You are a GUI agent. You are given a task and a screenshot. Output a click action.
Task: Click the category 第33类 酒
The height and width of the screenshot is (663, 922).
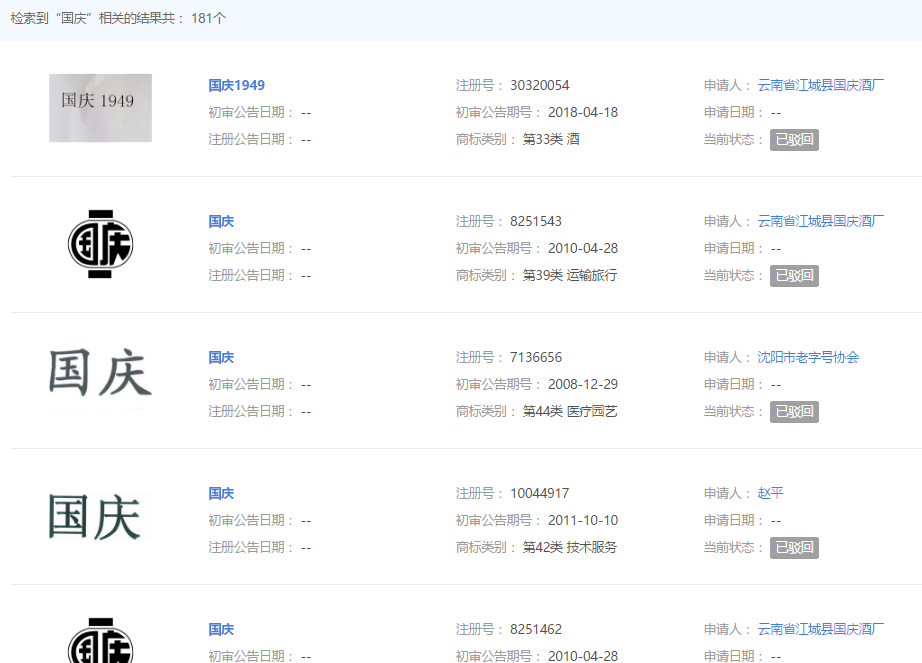(551, 139)
